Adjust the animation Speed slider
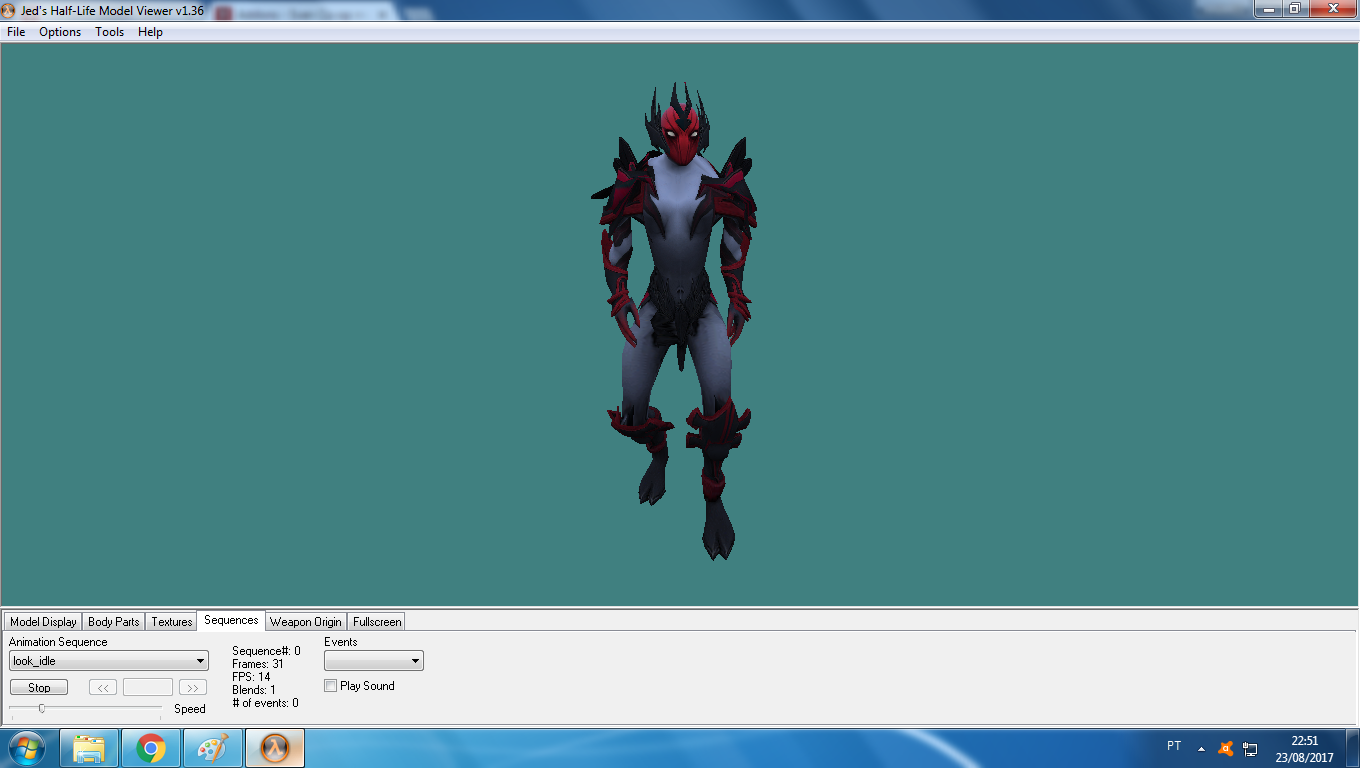This screenshot has width=1361, height=768. coord(42,708)
